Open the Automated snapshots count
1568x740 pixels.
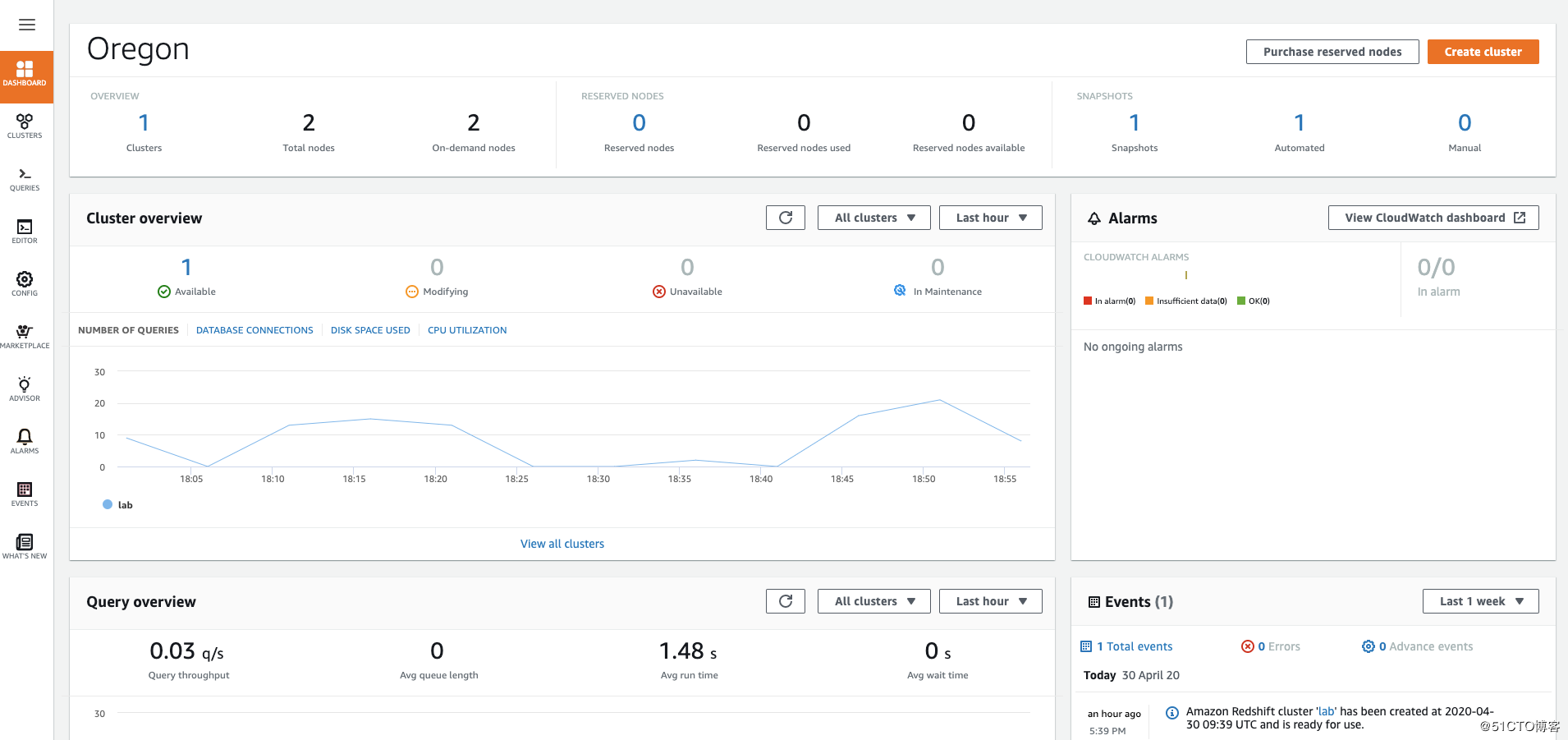(1300, 123)
